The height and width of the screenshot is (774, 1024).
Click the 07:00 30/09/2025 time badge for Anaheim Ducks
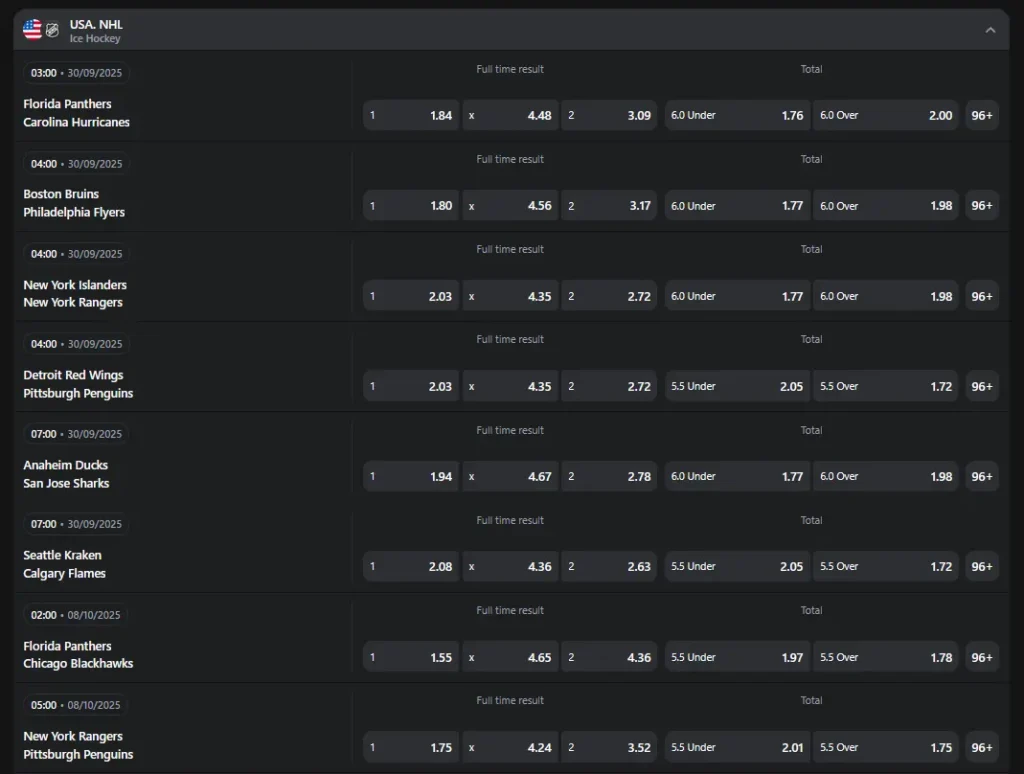pyautogui.click(x=76, y=434)
